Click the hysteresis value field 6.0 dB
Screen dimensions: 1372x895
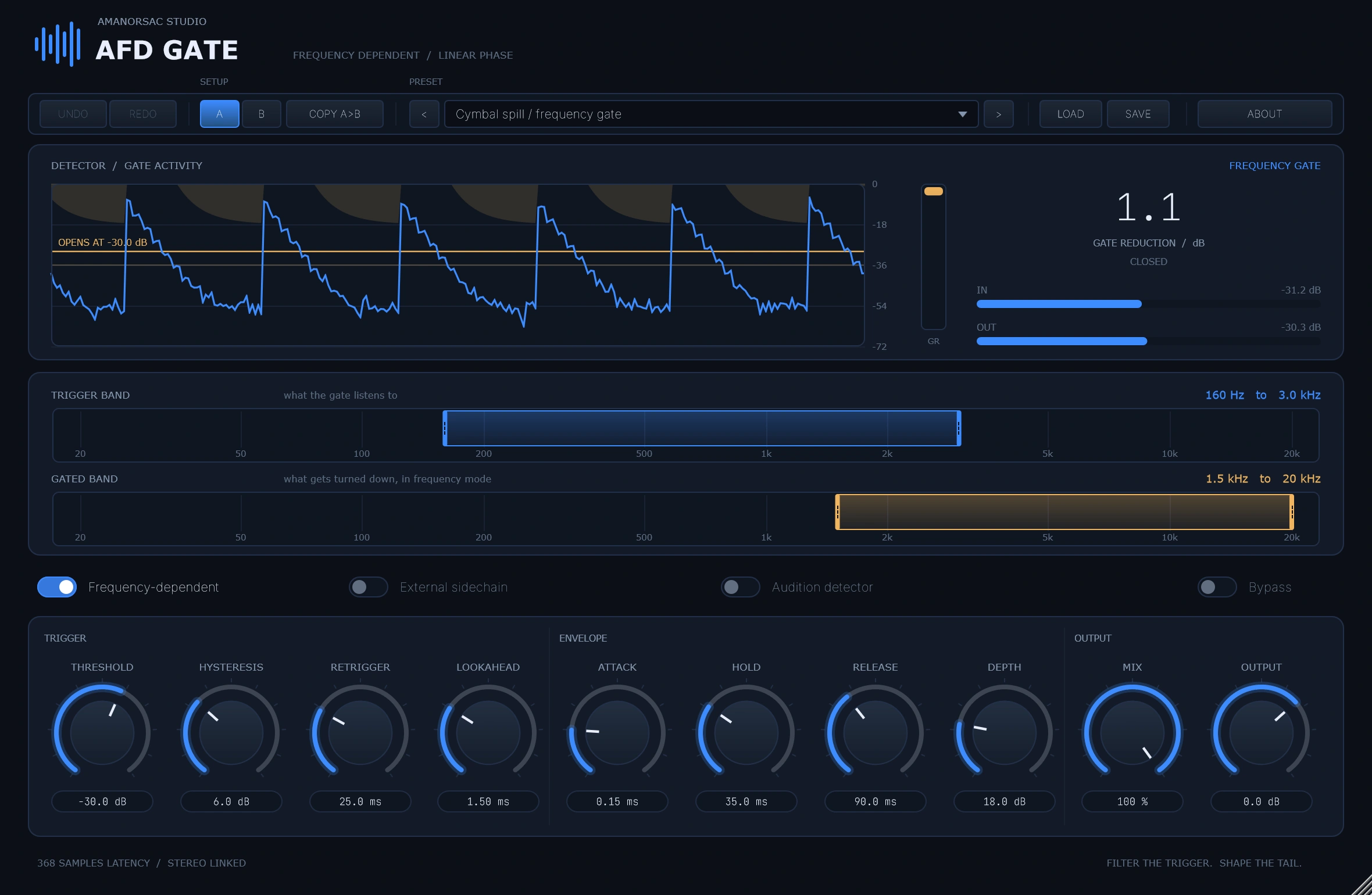[231, 801]
